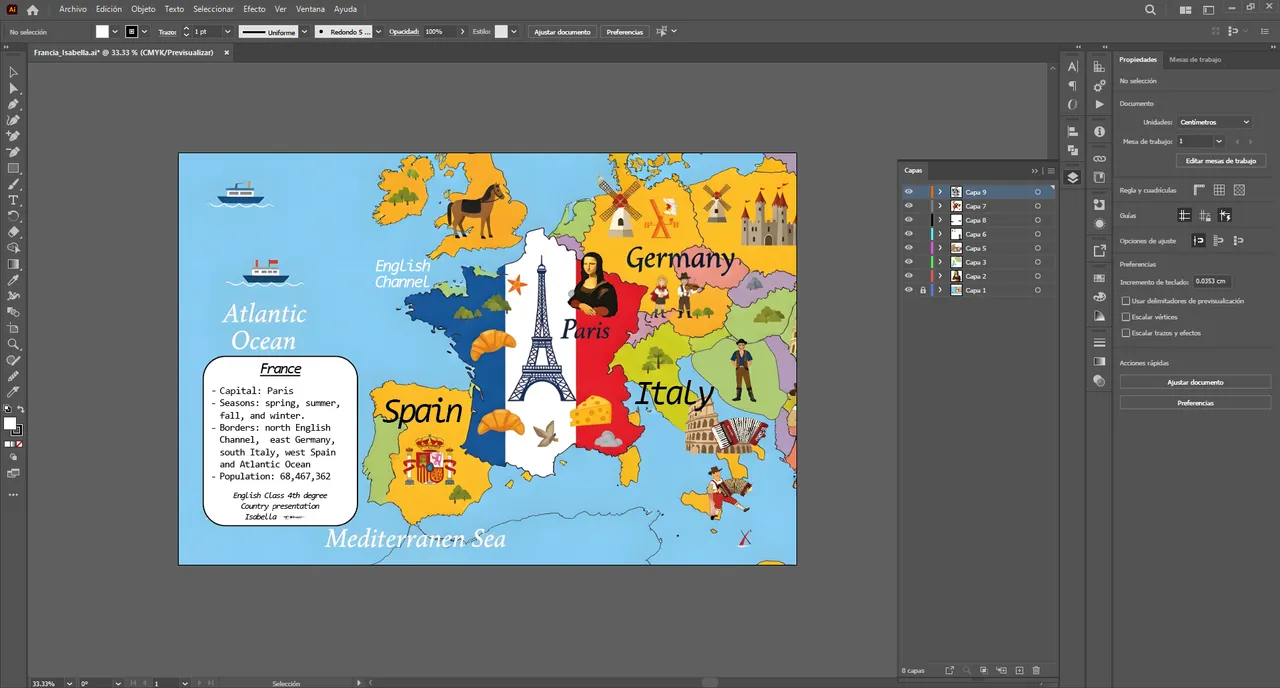Open the Character panel icon
Image resolution: width=1280 pixels, height=688 pixels.
(1073, 66)
